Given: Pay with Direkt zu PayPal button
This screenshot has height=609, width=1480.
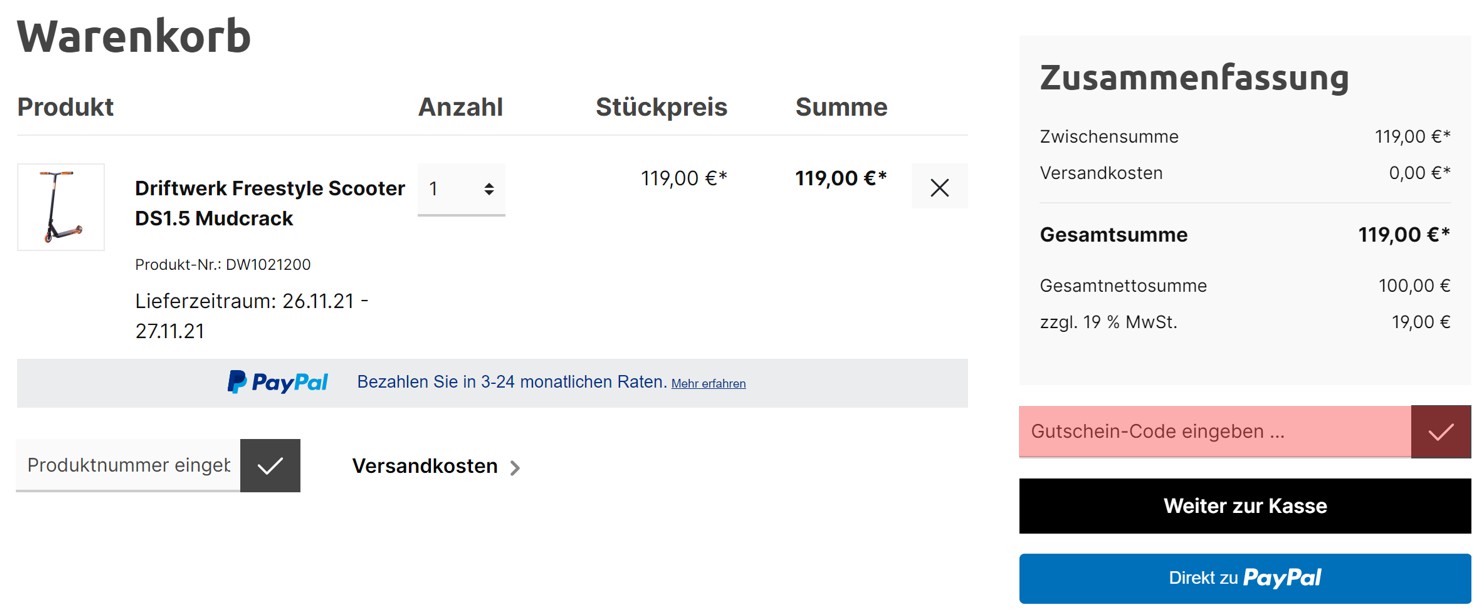Looking at the screenshot, I should (x=1245, y=578).
